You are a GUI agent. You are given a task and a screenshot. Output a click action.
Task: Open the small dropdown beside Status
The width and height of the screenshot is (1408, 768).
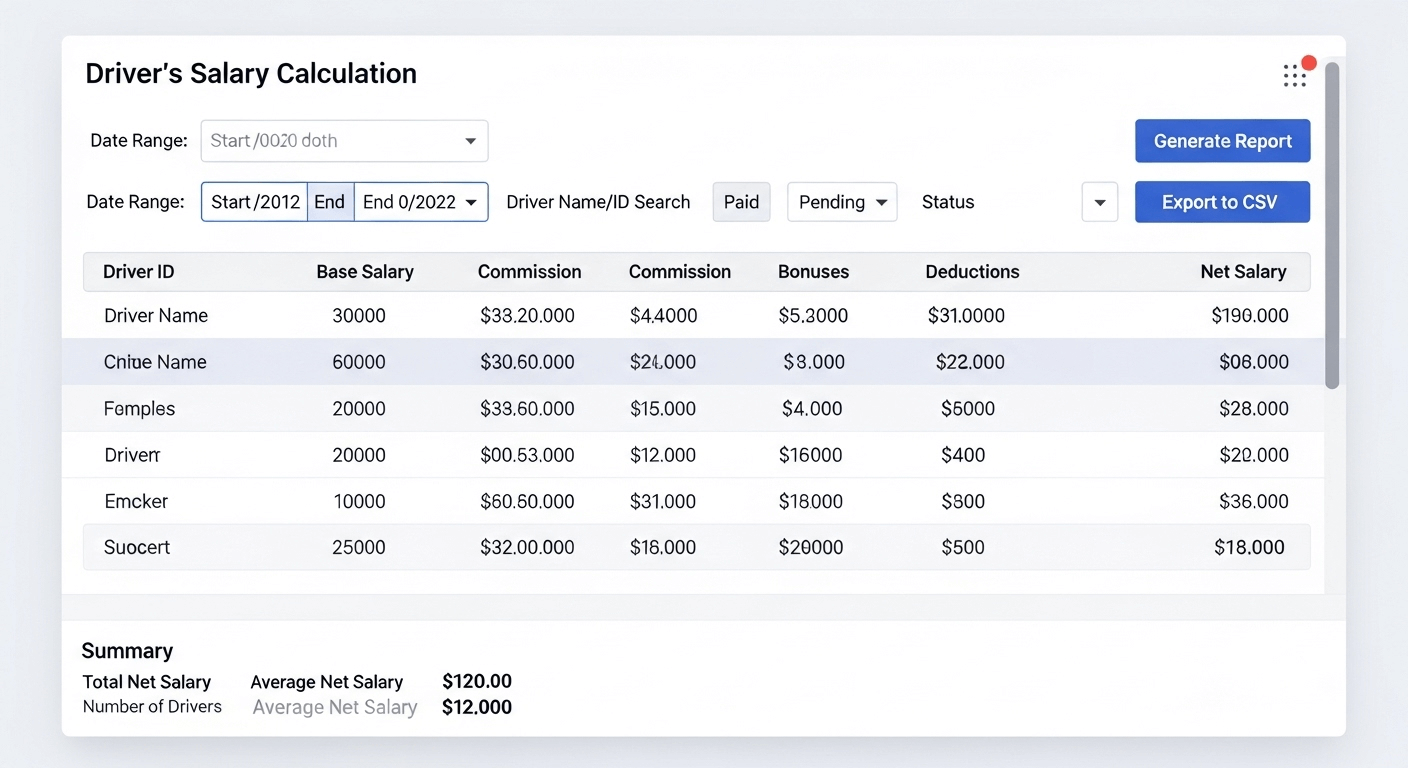coord(1099,202)
